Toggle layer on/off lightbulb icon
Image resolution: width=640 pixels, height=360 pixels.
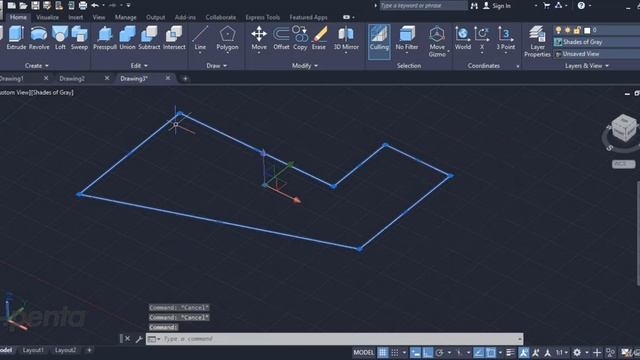coord(558,30)
